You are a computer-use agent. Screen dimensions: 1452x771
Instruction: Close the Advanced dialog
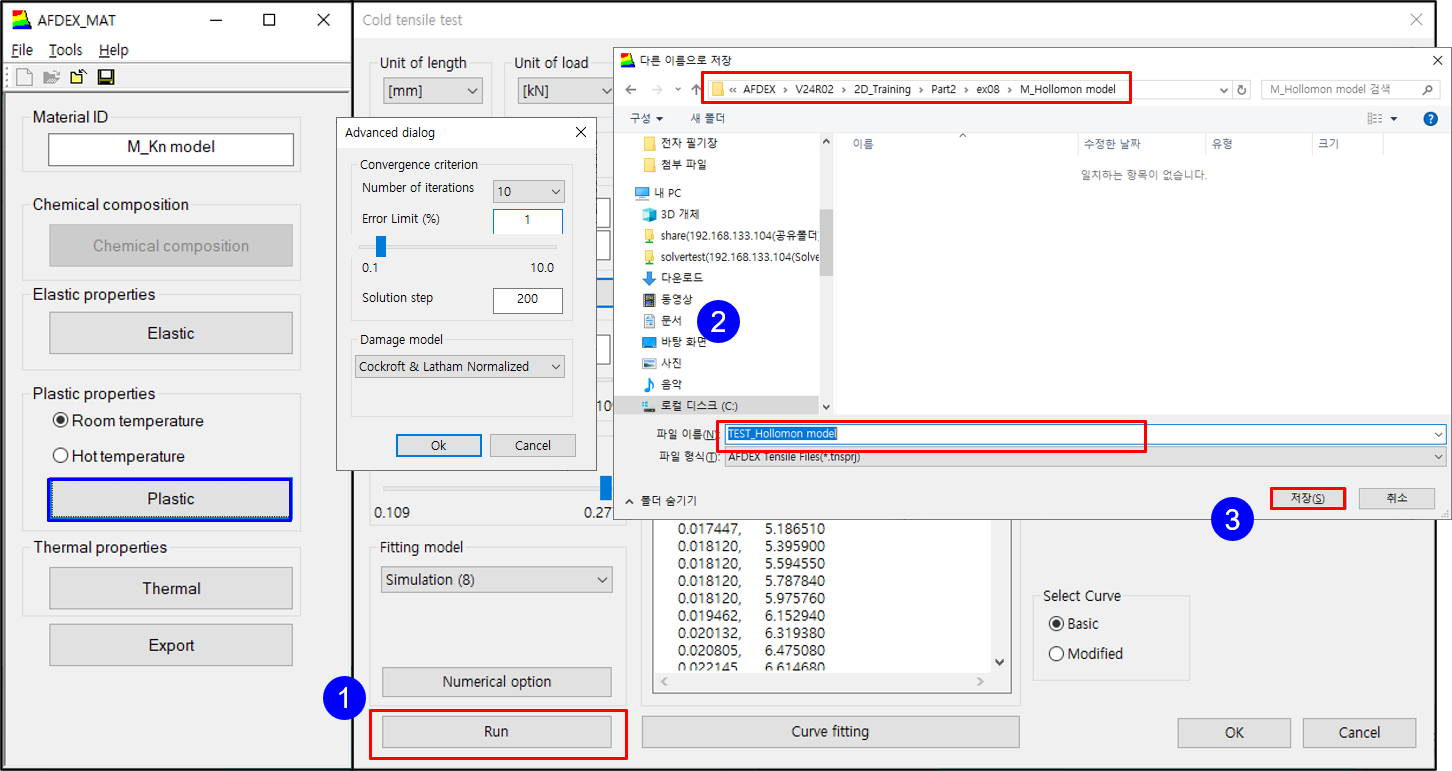tap(580, 132)
